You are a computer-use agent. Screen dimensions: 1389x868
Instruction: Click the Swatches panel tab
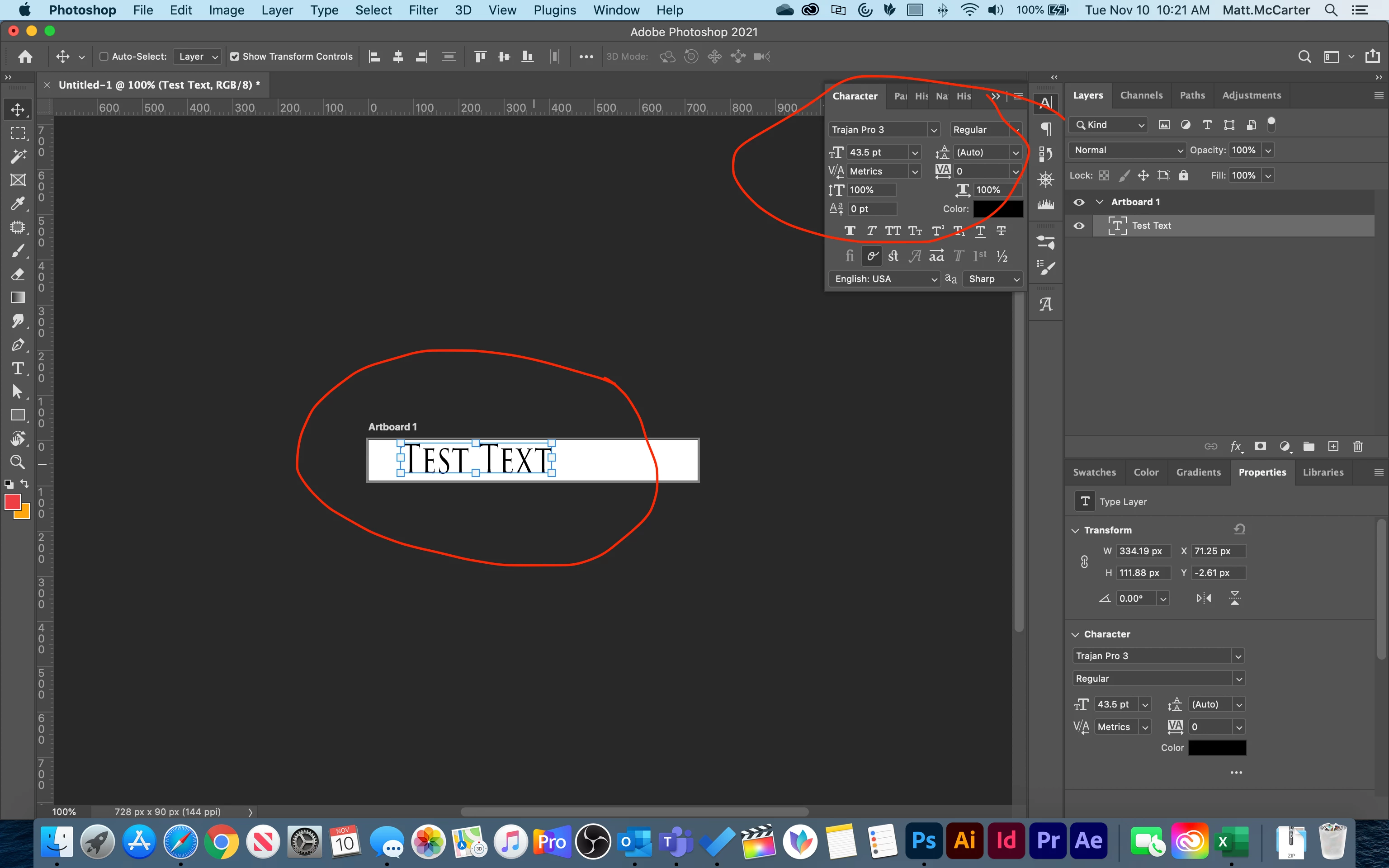[x=1094, y=472]
